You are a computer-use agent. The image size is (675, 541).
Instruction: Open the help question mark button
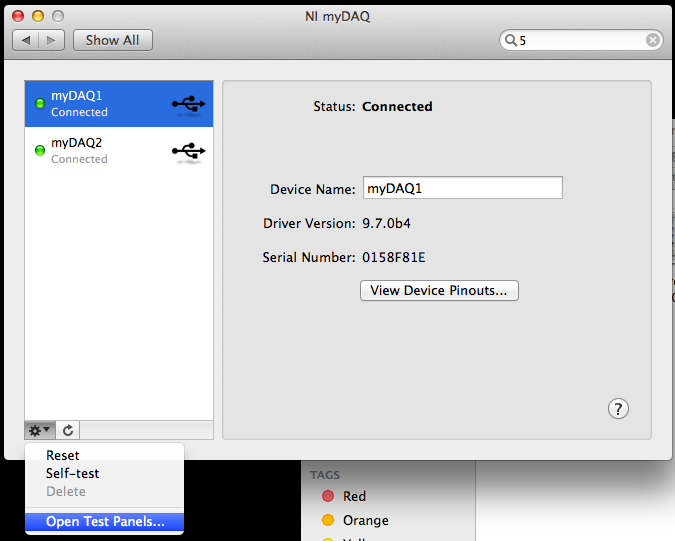click(619, 408)
